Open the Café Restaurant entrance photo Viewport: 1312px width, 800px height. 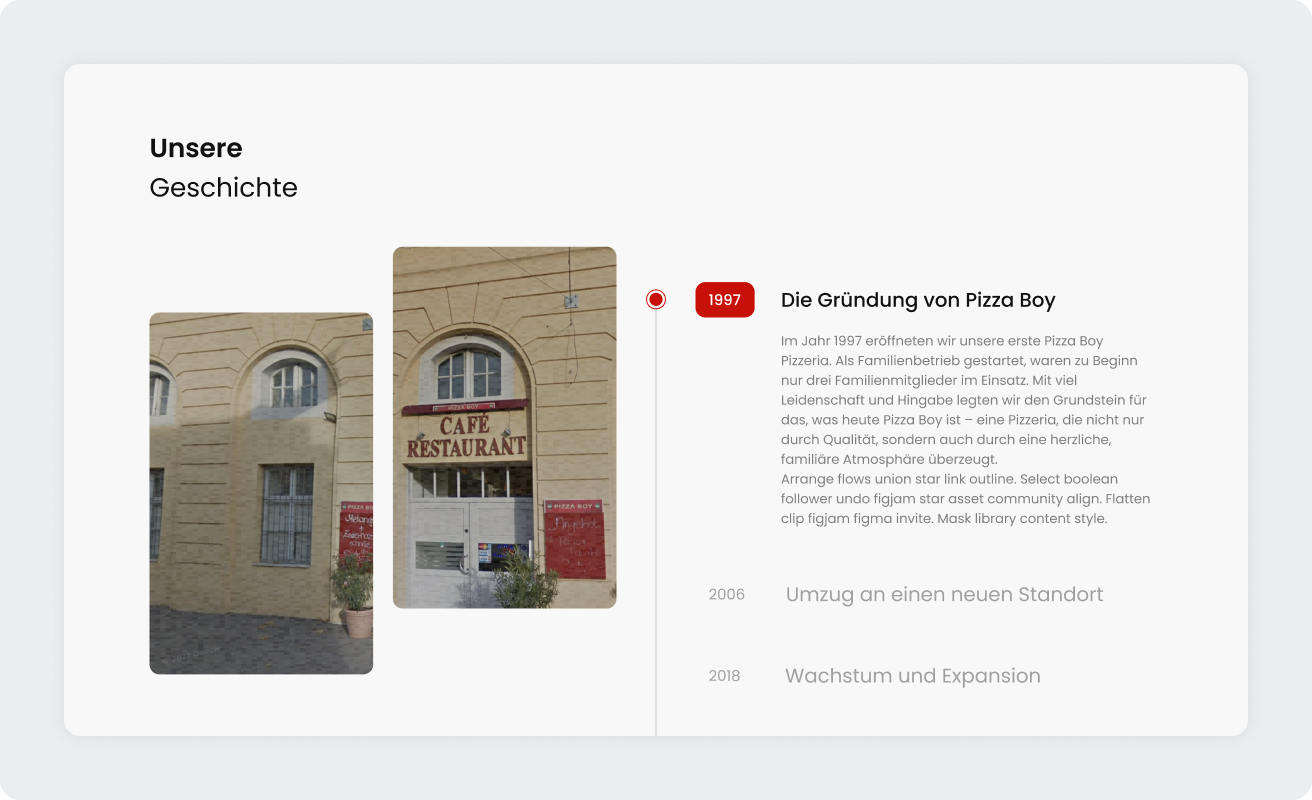505,428
